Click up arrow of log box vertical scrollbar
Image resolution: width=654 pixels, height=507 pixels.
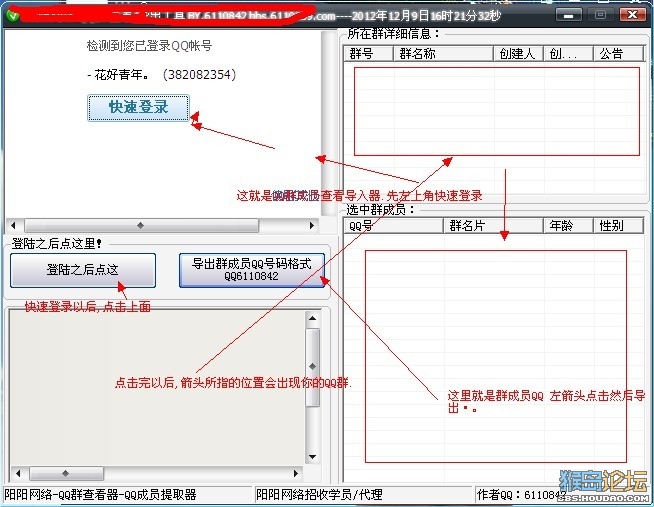tap(313, 319)
